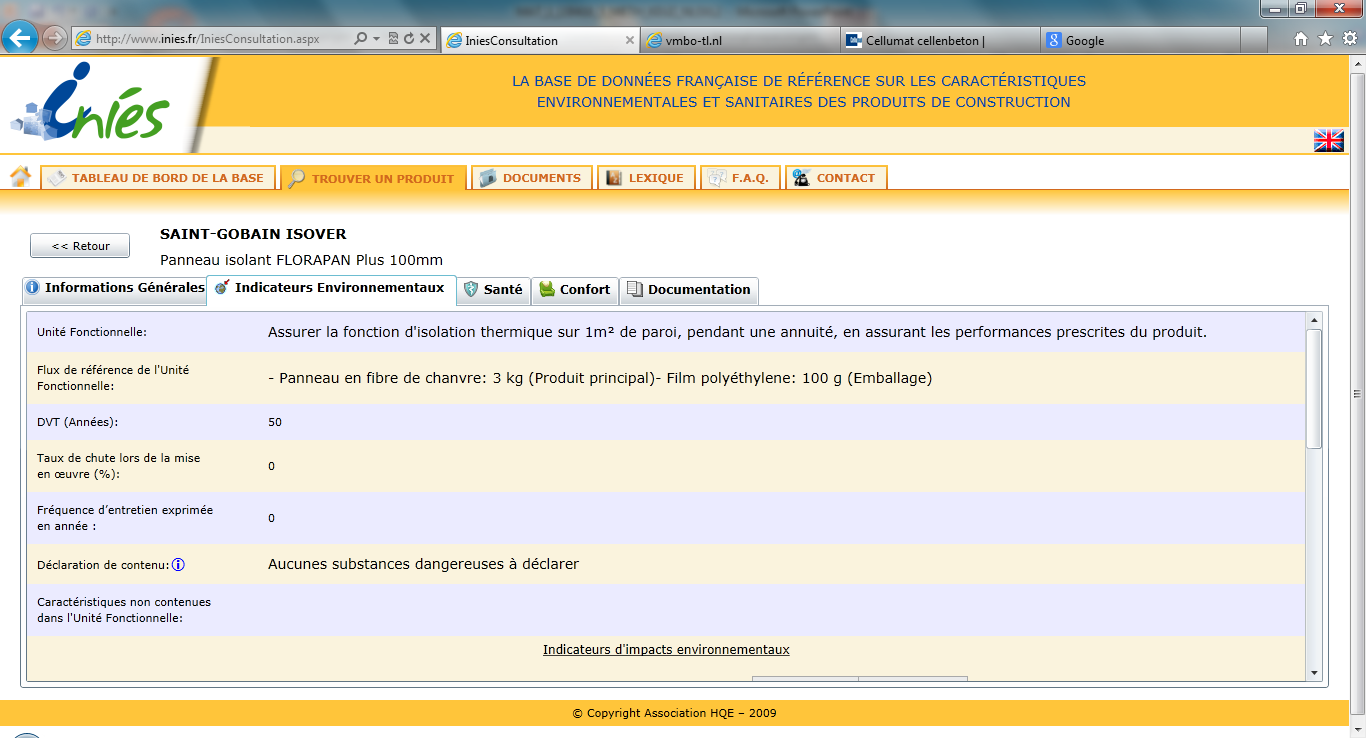Click the INIES logo

tap(90, 103)
